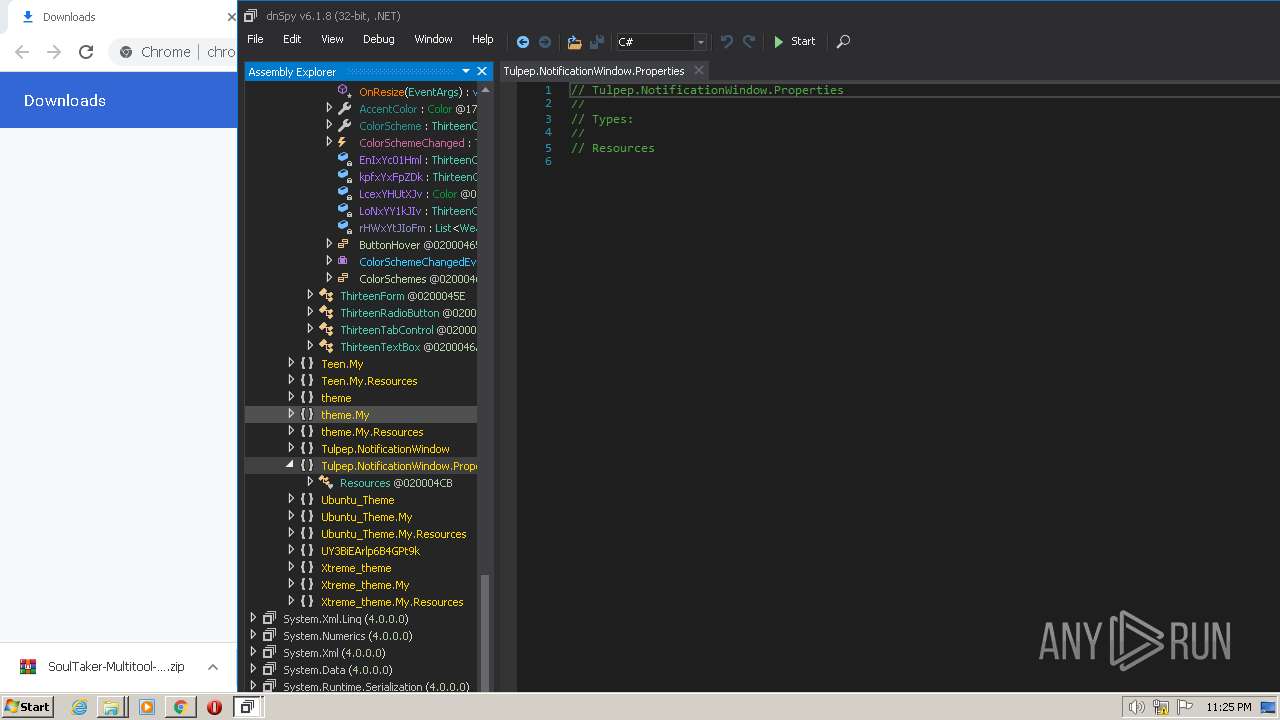Expand the Ubuntu_Theme namespace
The image size is (1280, 720).
click(291, 499)
